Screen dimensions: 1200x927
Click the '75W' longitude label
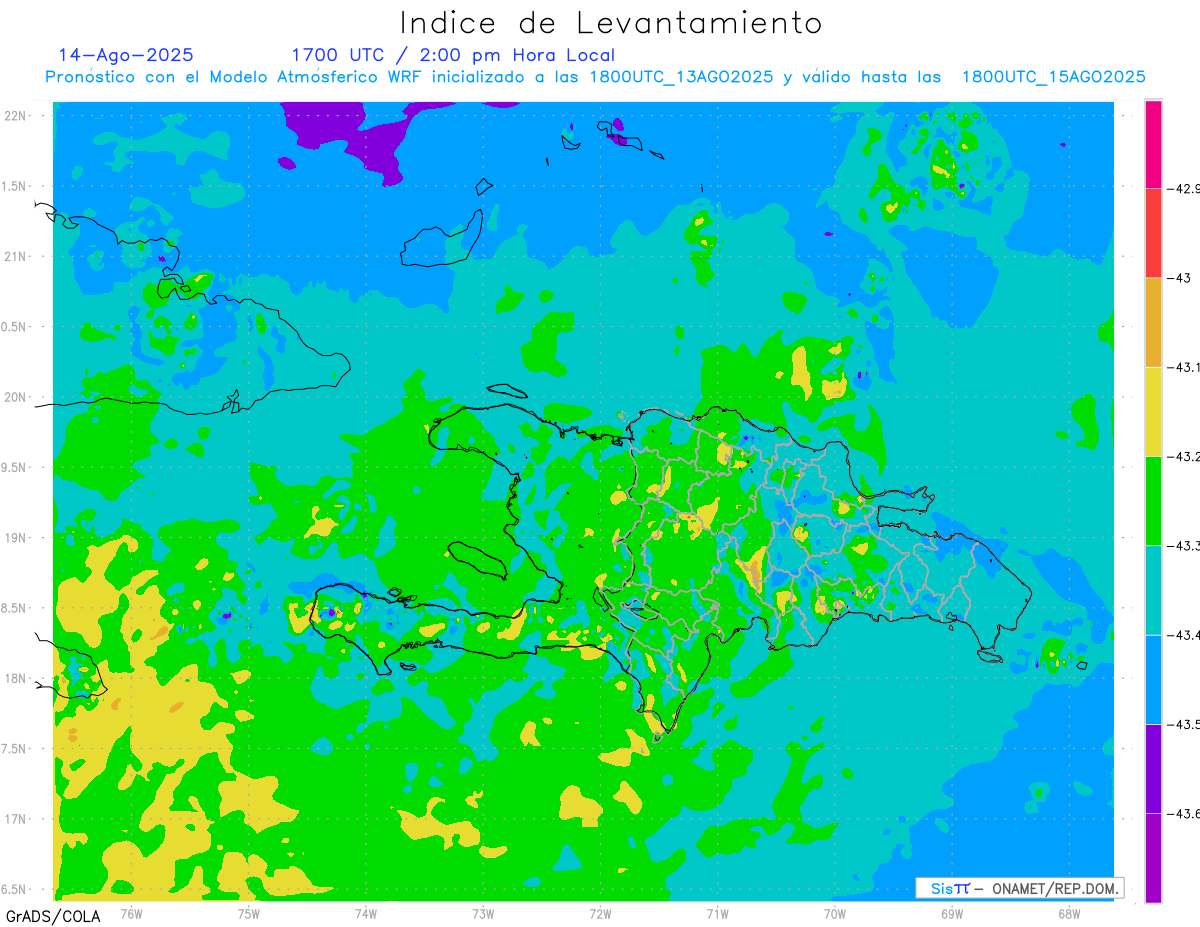249,913
